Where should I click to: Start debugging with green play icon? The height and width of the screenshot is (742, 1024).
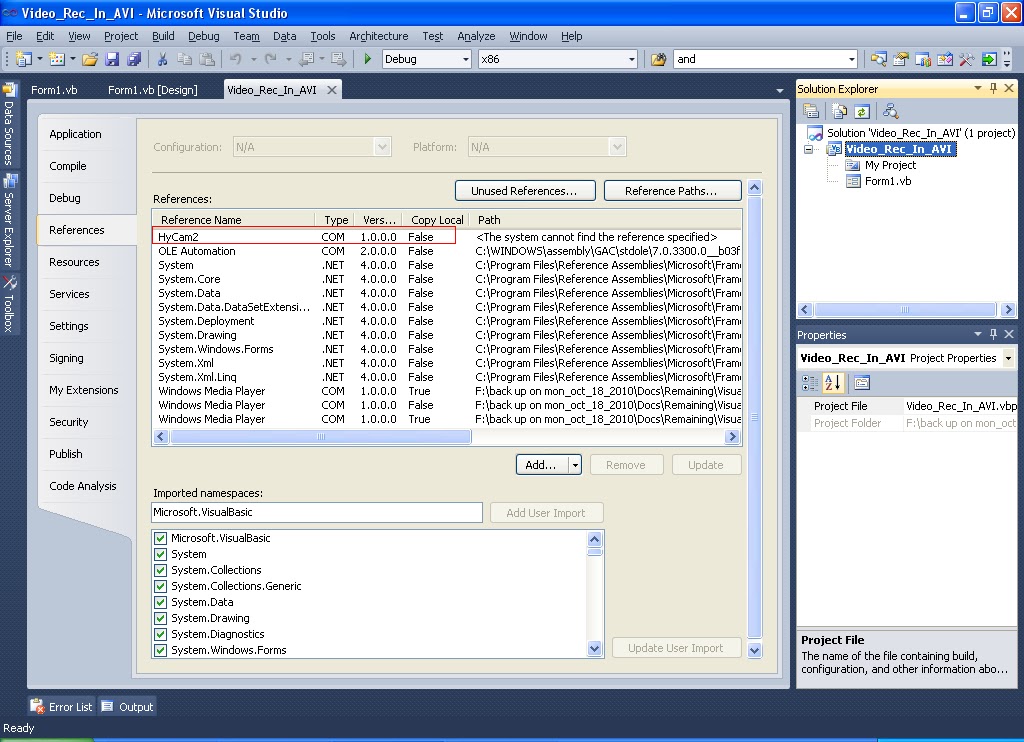coord(368,59)
